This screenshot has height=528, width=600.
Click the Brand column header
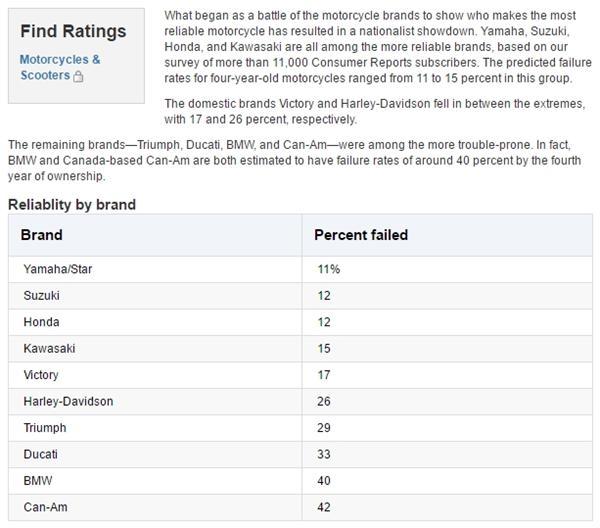[42, 235]
